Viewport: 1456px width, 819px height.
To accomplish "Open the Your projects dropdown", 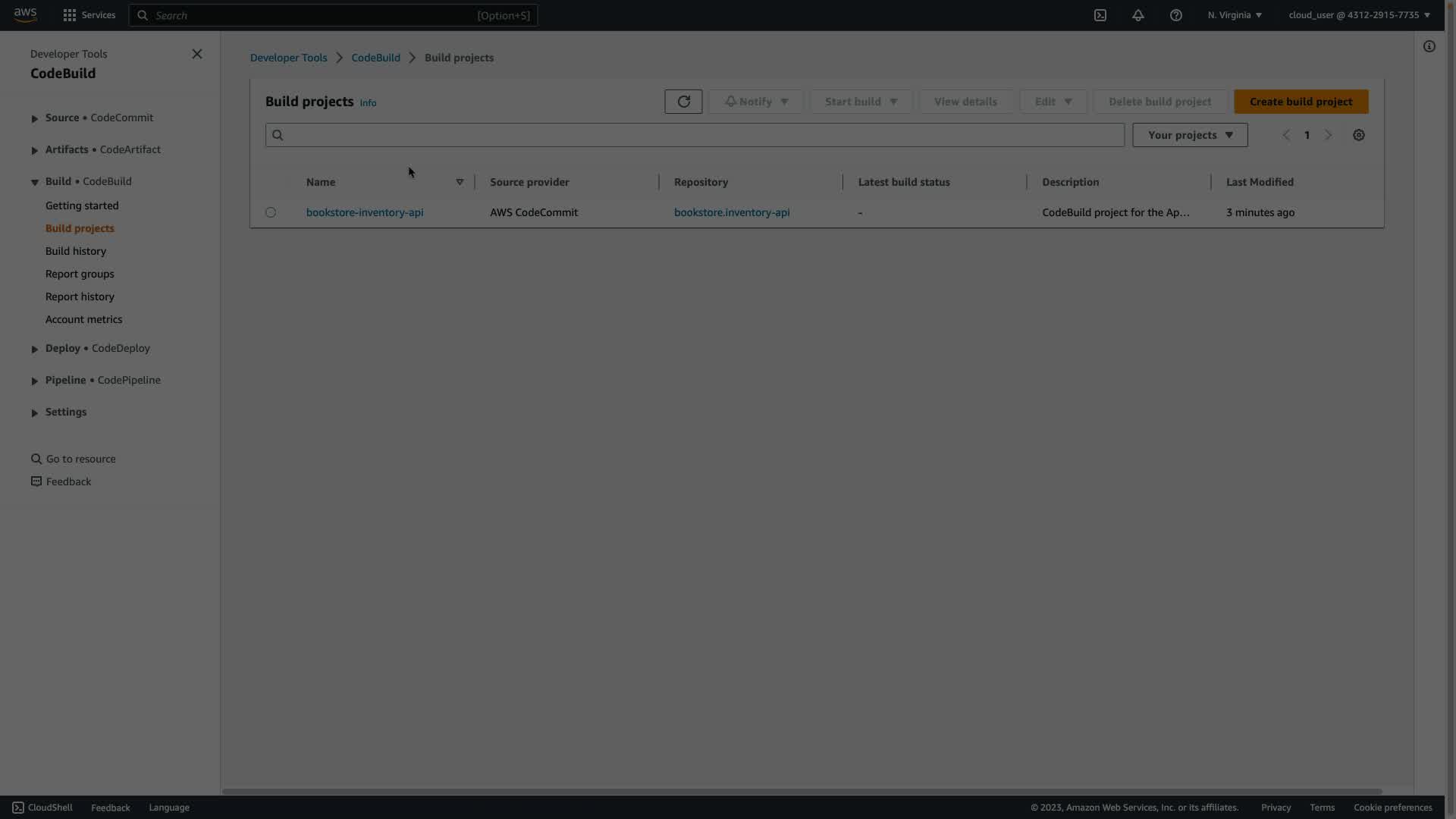I will [1189, 135].
